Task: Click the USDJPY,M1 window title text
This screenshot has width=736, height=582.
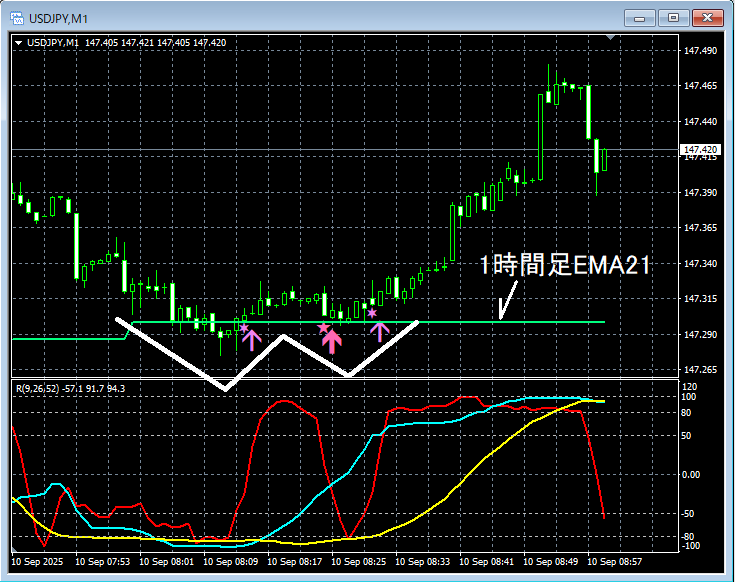Action: pos(59,19)
